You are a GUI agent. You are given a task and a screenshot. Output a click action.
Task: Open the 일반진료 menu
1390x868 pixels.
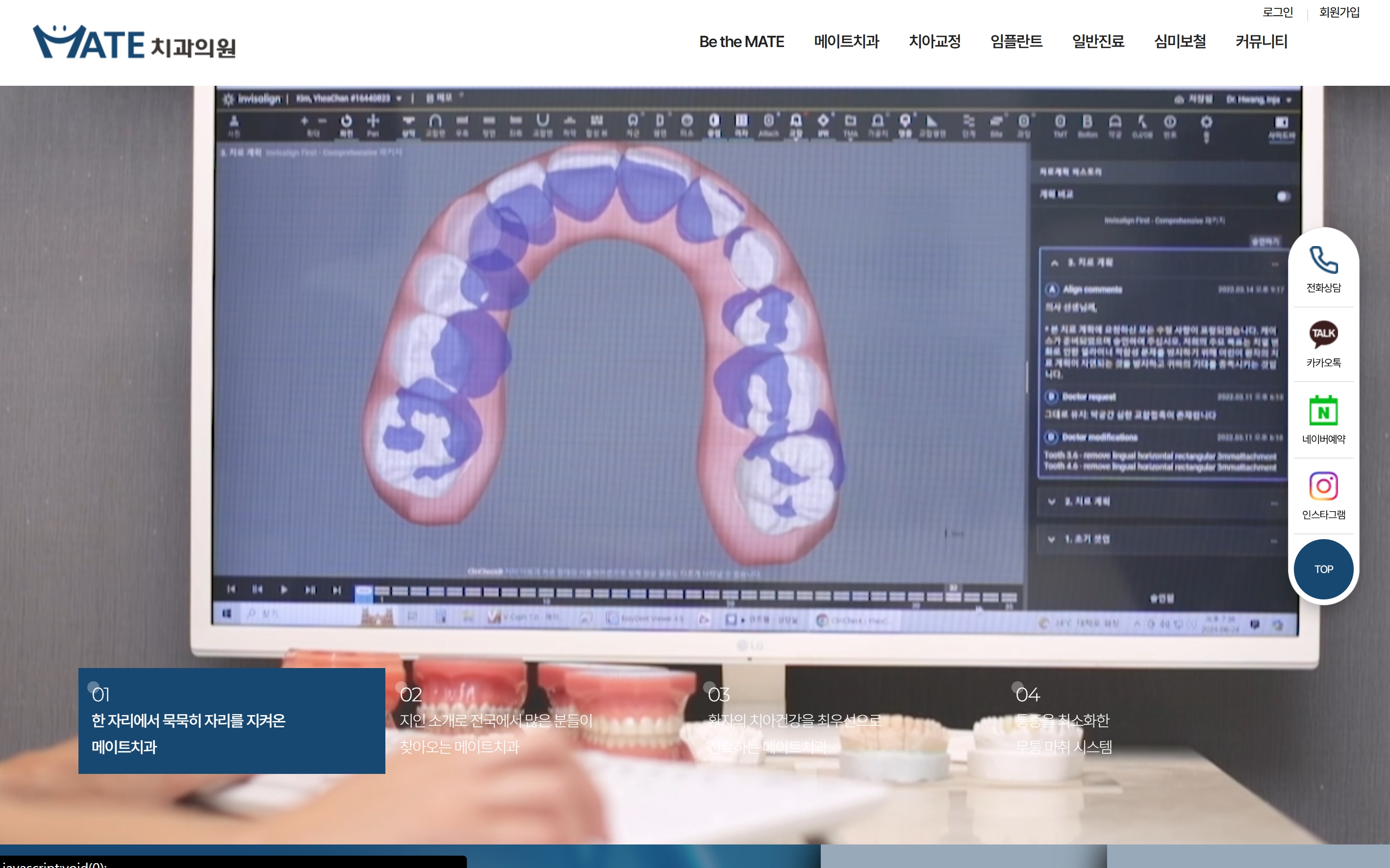[x=1098, y=42]
